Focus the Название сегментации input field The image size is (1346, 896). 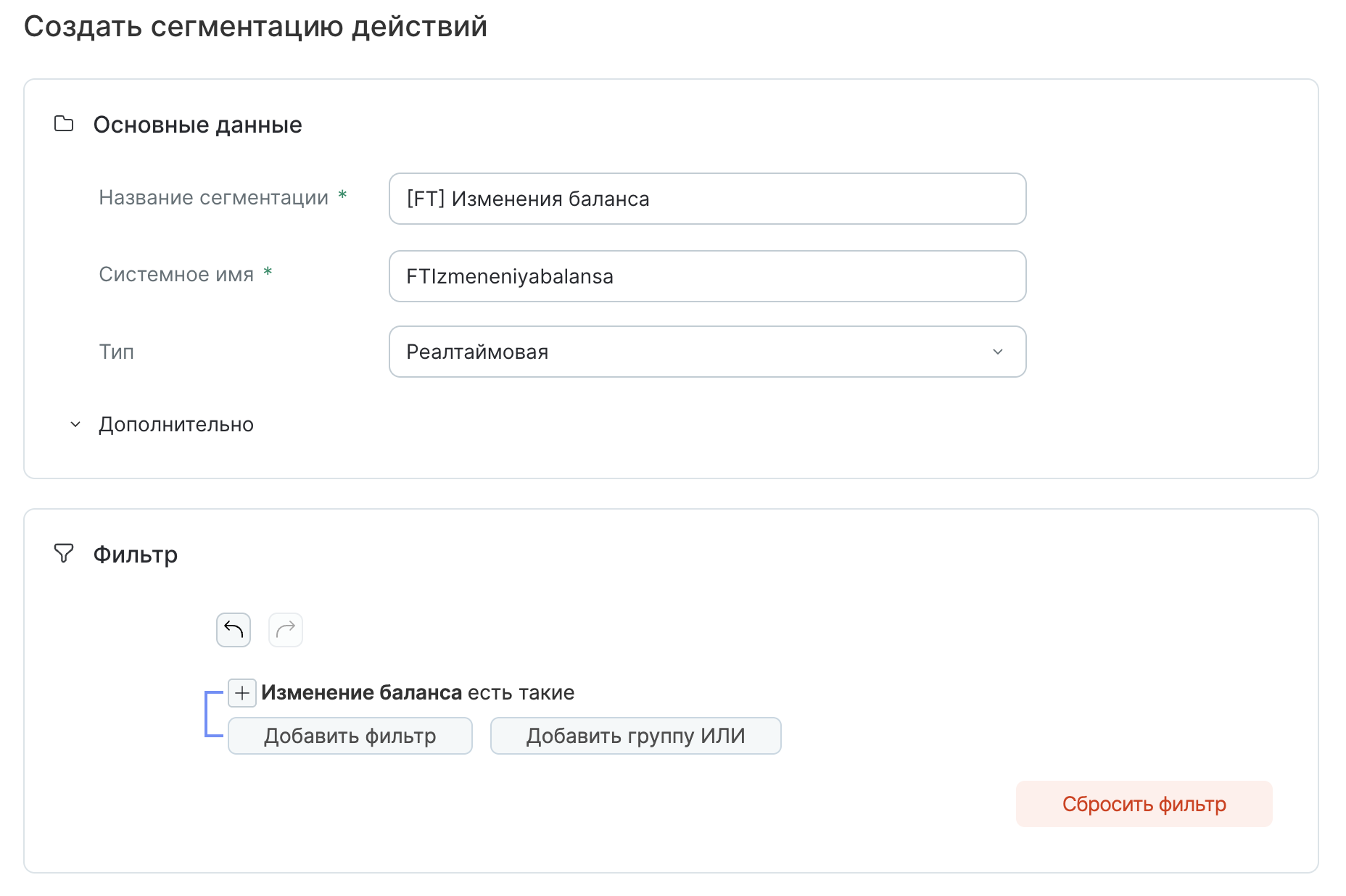pos(707,199)
